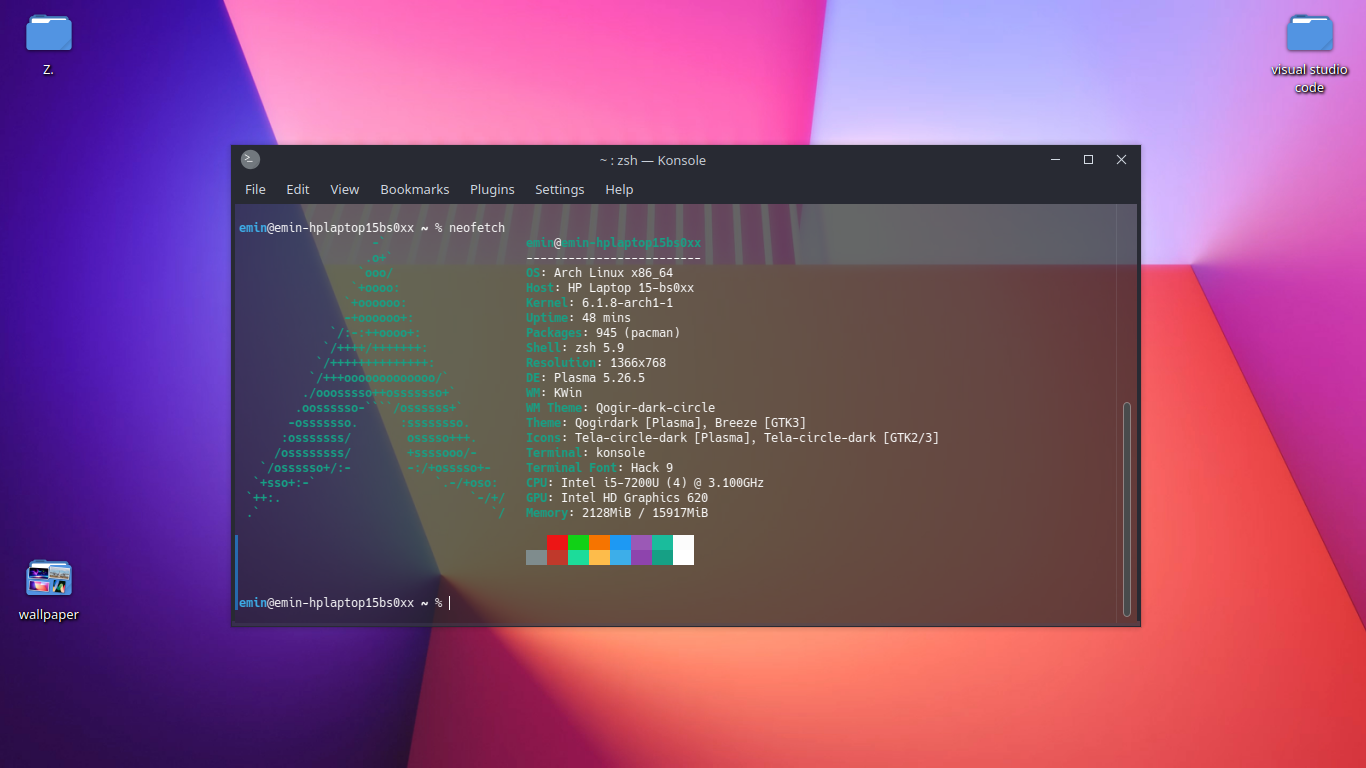Click the bright green color block
1366x768 pixels.
(578, 542)
